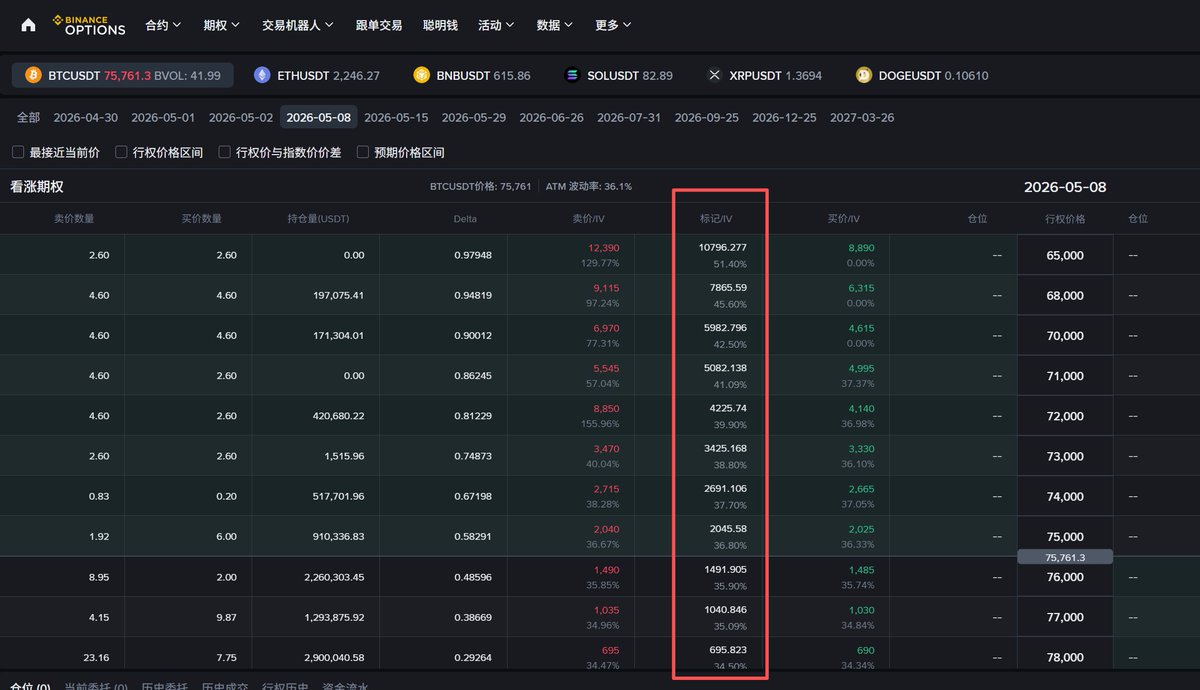Choose the BNBUSDT coin icon
The width and height of the screenshot is (1200, 690).
(x=422, y=75)
